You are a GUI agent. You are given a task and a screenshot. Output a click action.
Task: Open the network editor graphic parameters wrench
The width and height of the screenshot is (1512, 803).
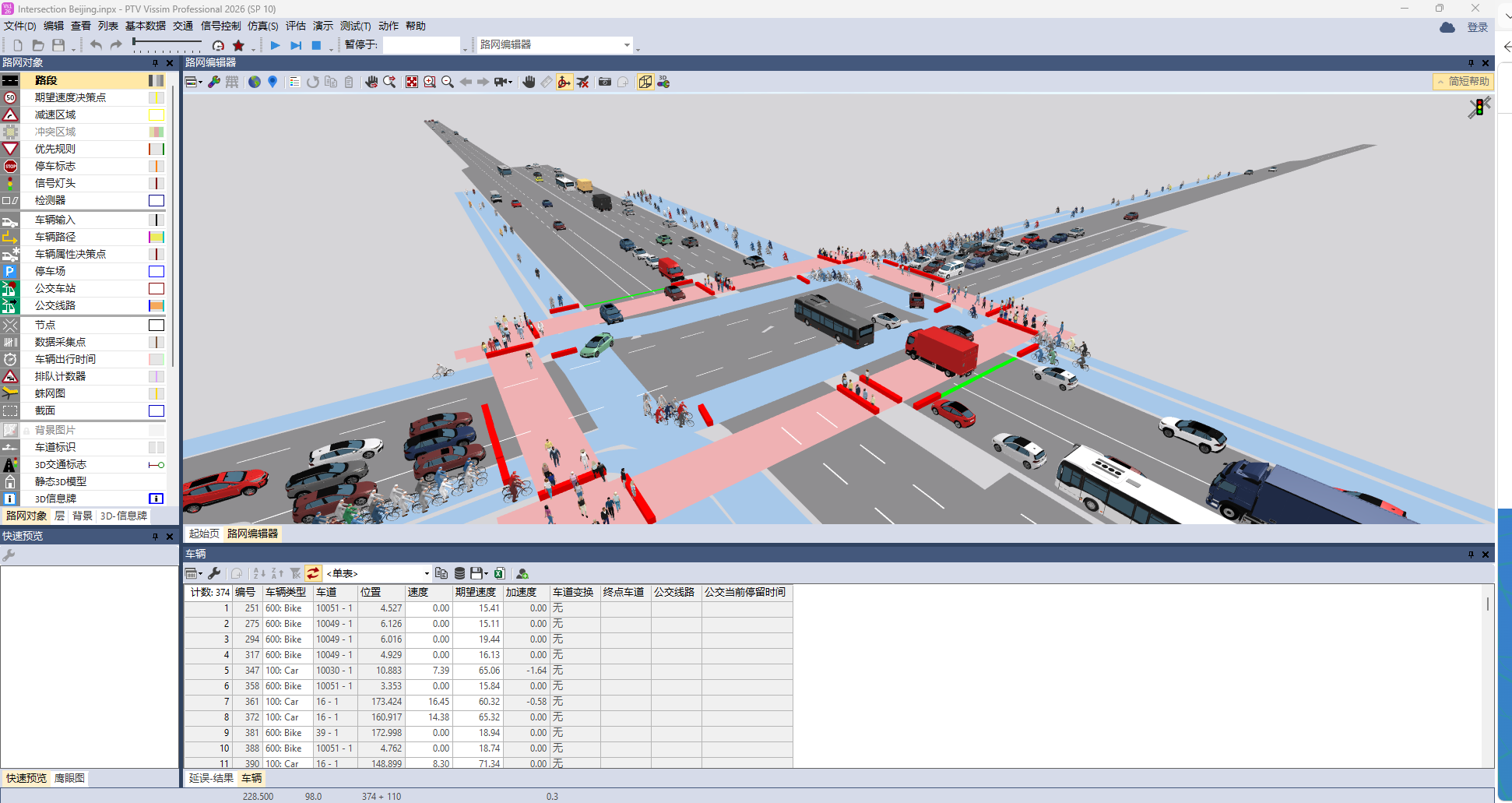[x=214, y=82]
